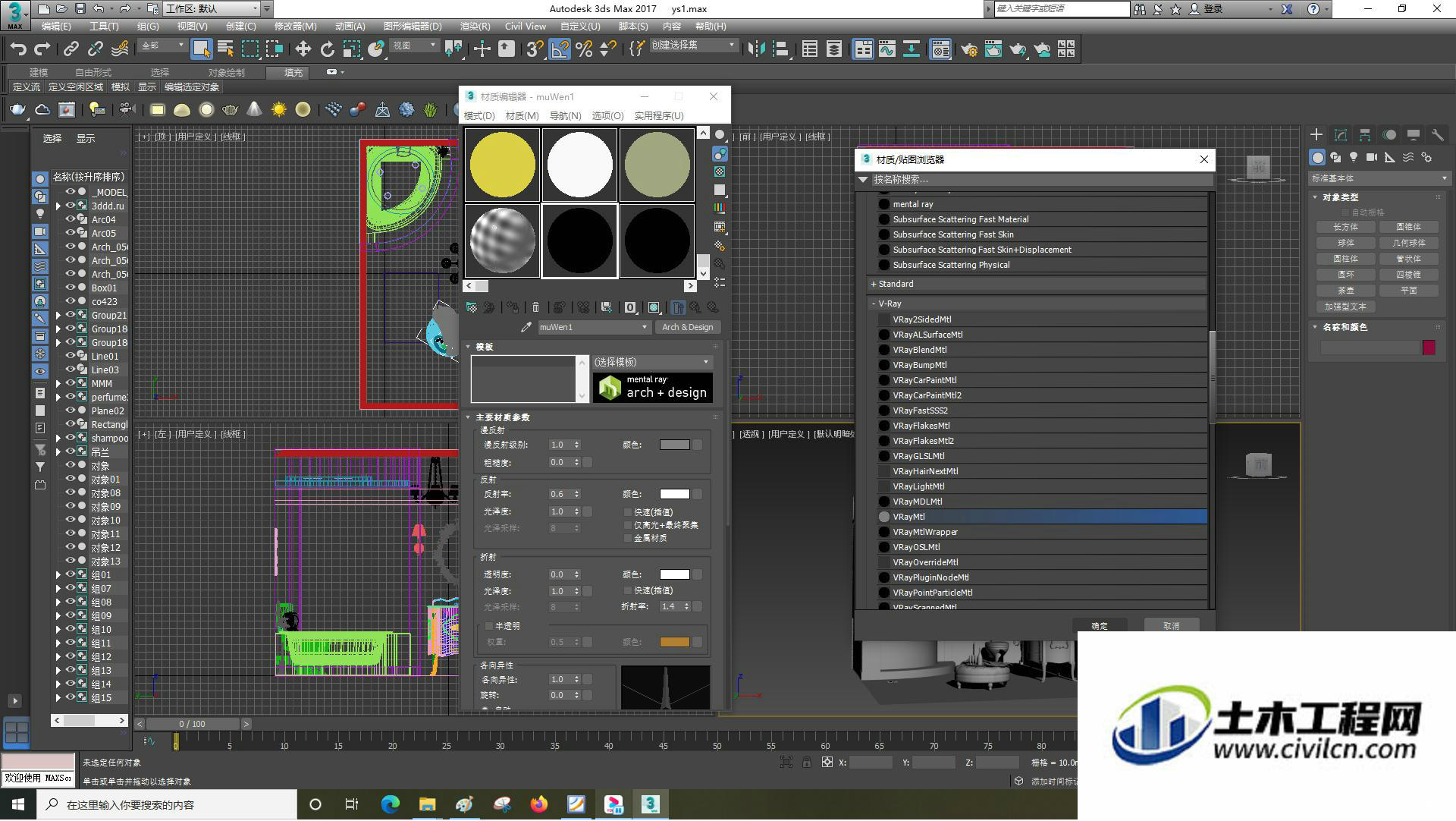Screen dimensions: 1456x821
Task: Select the Cameras category icon
Action: coord(1372,157)
